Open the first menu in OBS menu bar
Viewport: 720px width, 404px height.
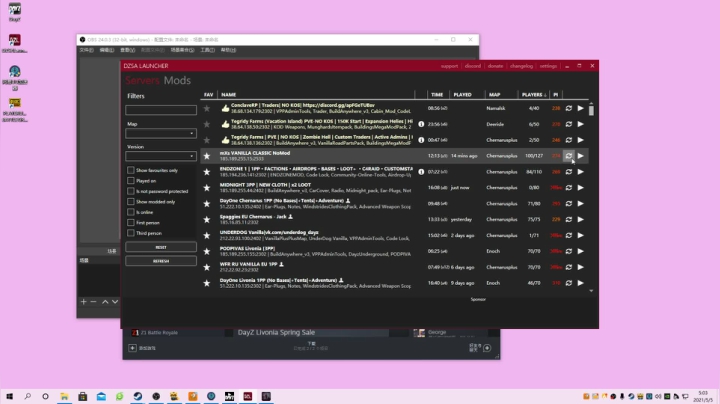(86, 50)
